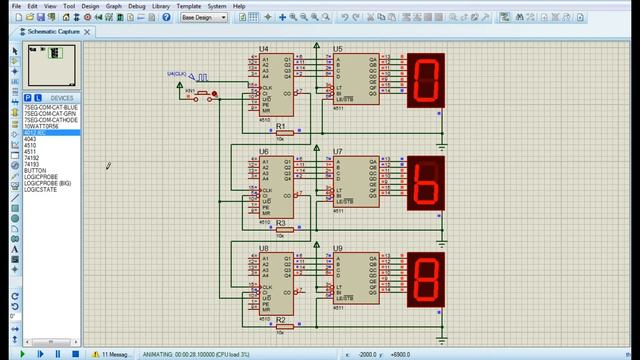The width and height of the screenshot is (640, 360).
Task: Click the Copy to clipboard icon
Action: coord(381,17)
